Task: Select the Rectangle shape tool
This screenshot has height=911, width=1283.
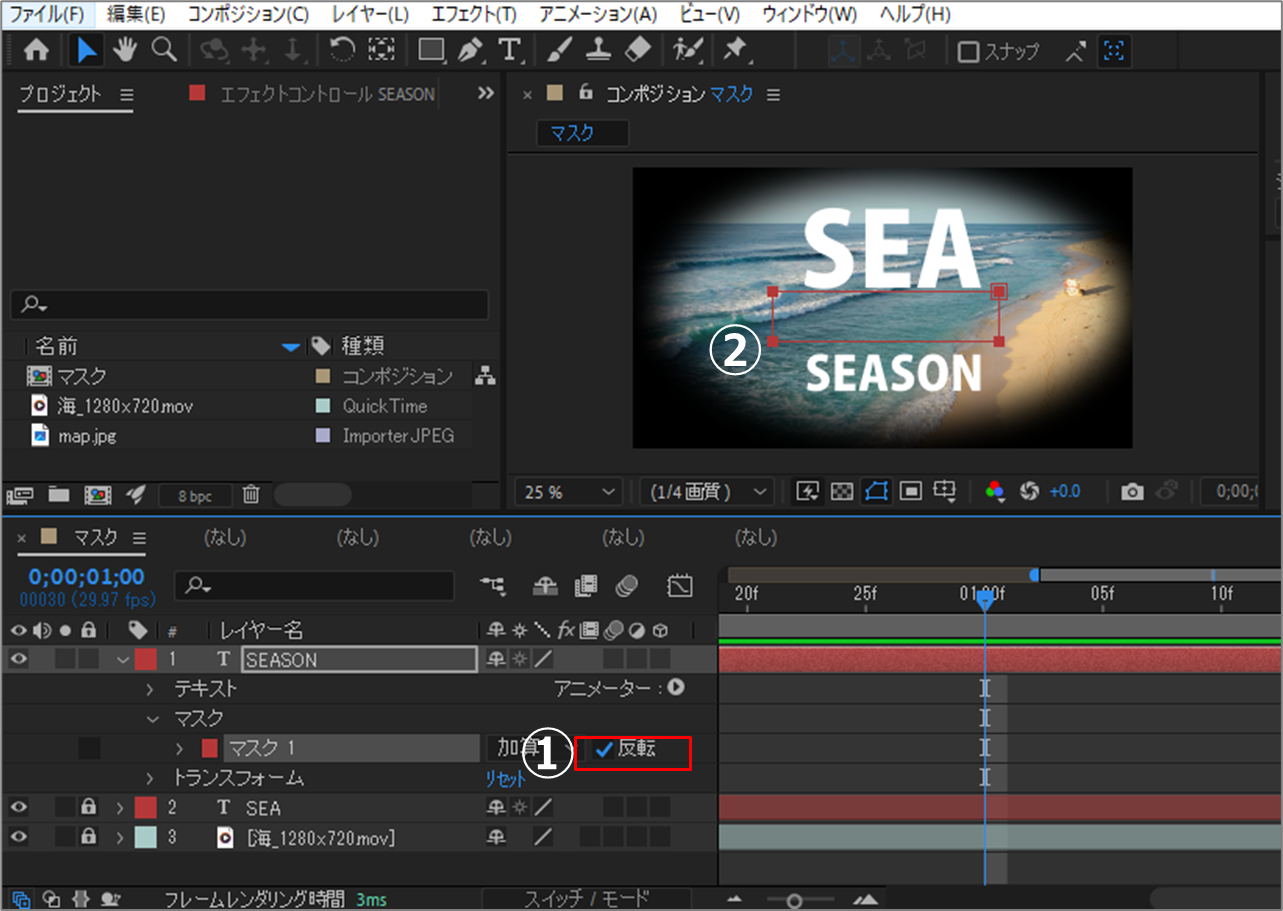Action: click(431, 50)
